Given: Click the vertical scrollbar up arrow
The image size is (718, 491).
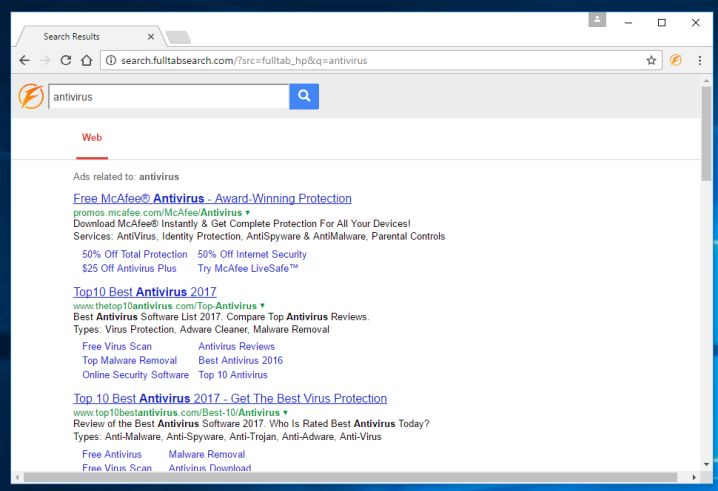Looking at the screenshot, I should [x=706, y=81].
